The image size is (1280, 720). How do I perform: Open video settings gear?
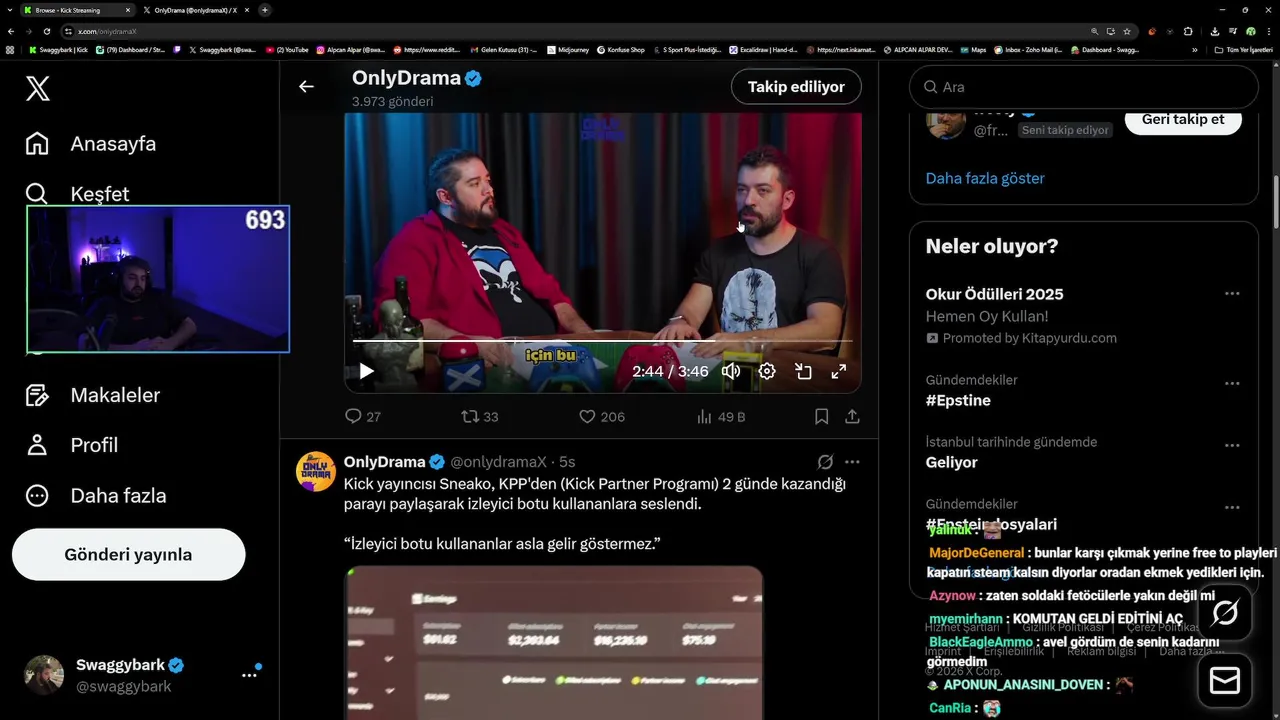[x=767, y=372]
